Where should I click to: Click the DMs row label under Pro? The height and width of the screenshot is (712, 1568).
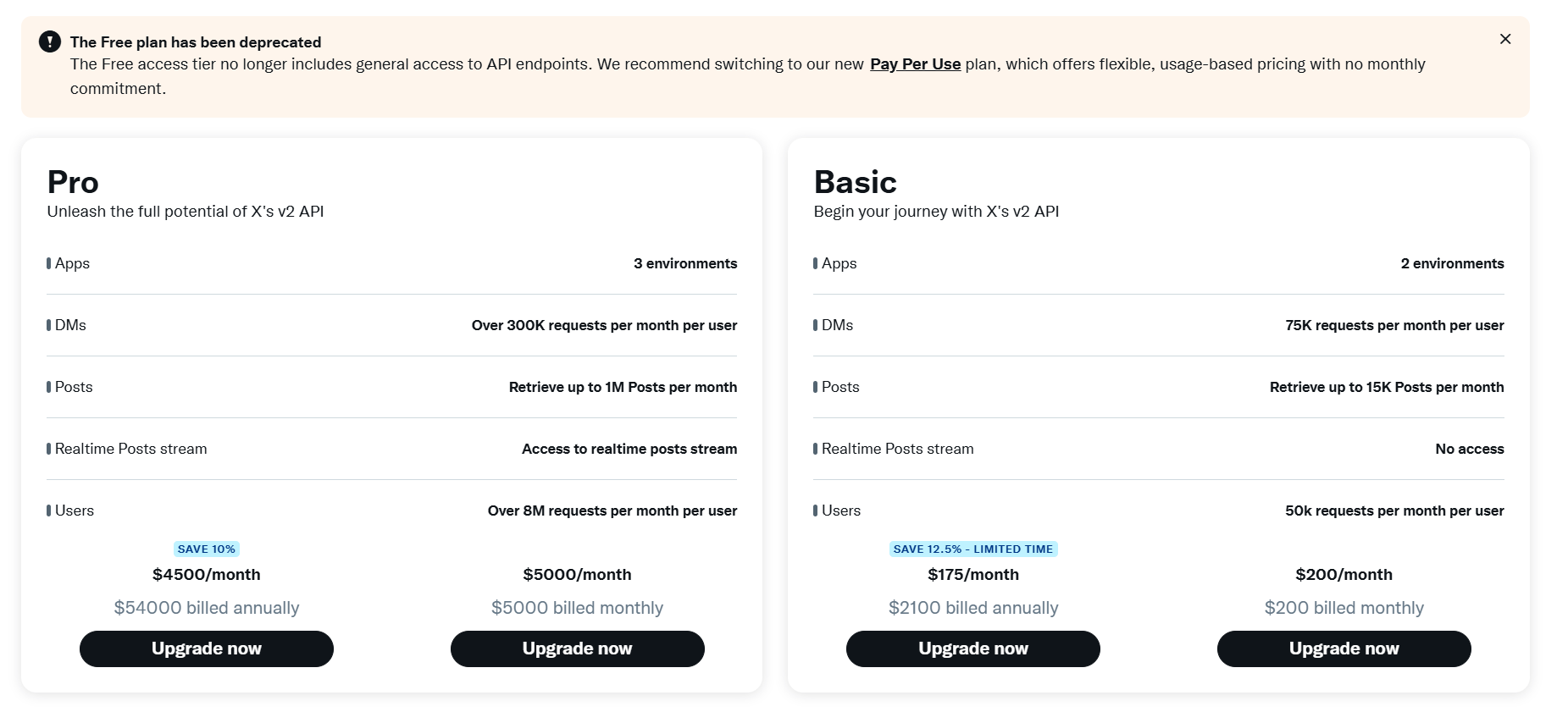pos(70,325)
